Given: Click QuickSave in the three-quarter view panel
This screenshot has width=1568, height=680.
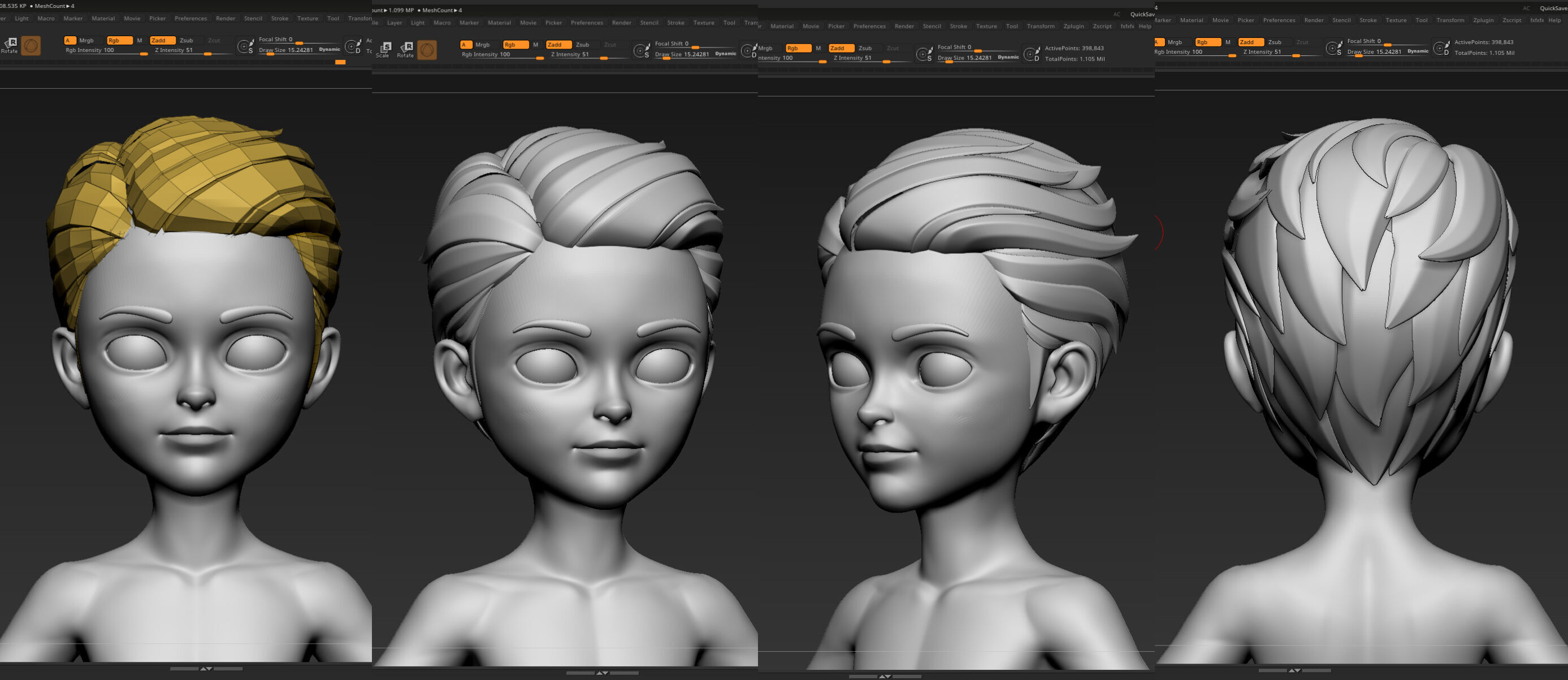Looking at the screenshot, I should pos(1142,14).
